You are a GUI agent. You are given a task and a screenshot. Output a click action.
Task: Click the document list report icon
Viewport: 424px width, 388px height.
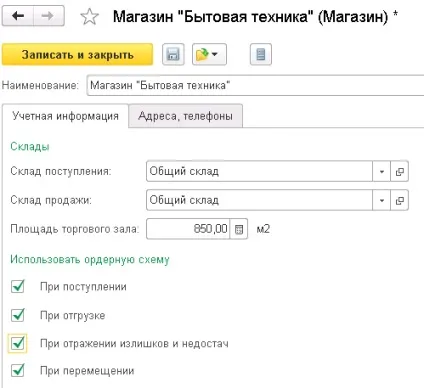[x=261, y=54]
